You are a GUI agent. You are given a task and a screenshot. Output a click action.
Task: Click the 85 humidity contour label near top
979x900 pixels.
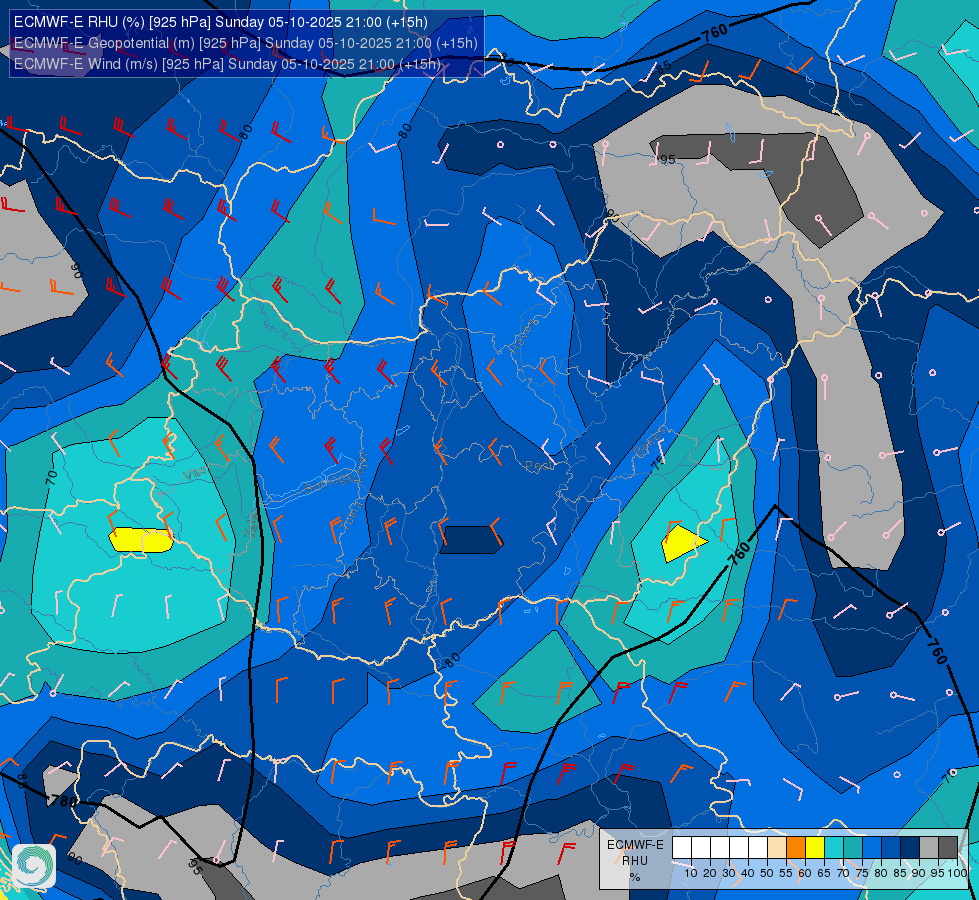click(x=664, y=66)
